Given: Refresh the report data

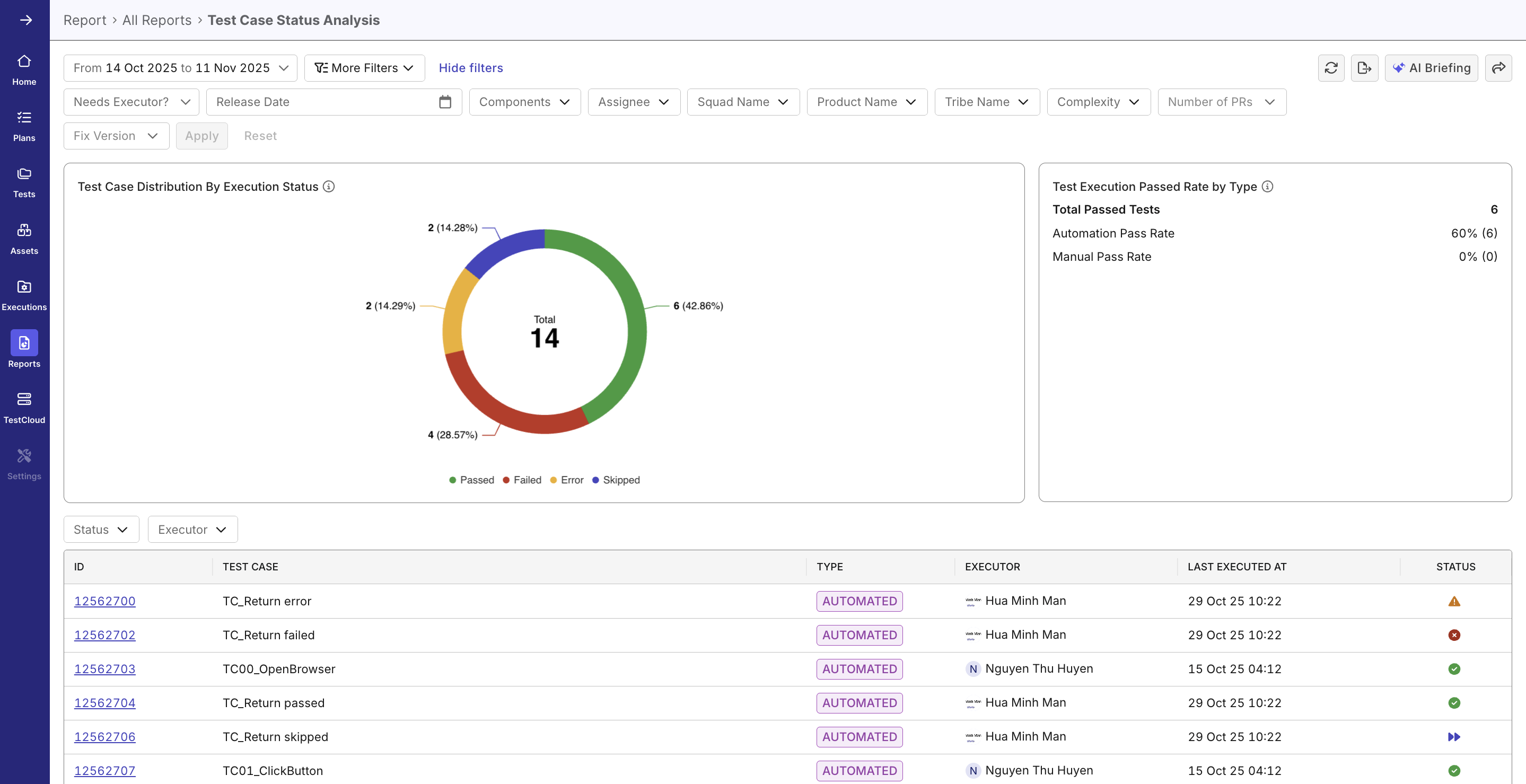Looking at the screenshot, I should coord(1331,67).
